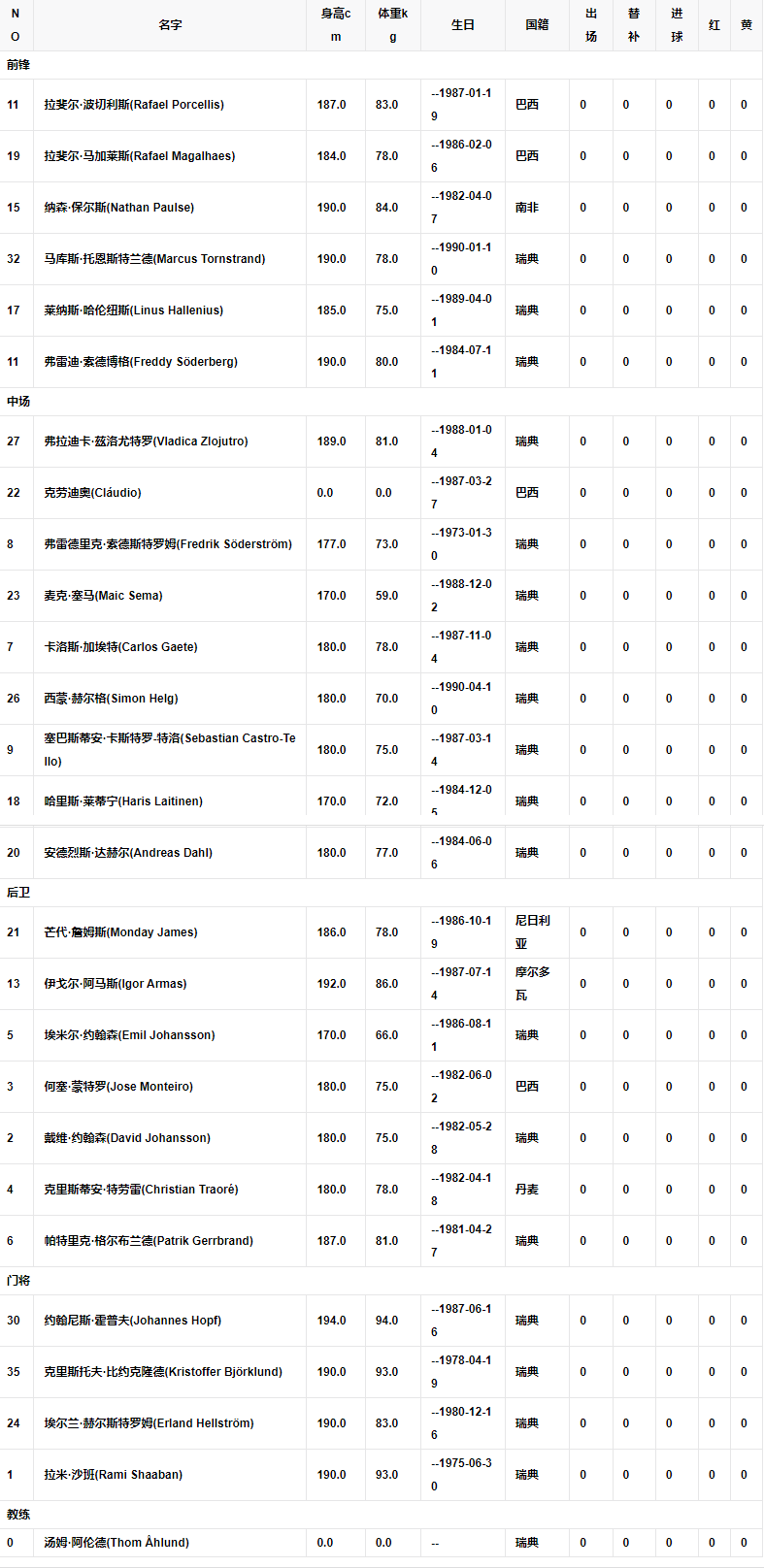Click Freddy Söderberg player name

coord(141,362)
